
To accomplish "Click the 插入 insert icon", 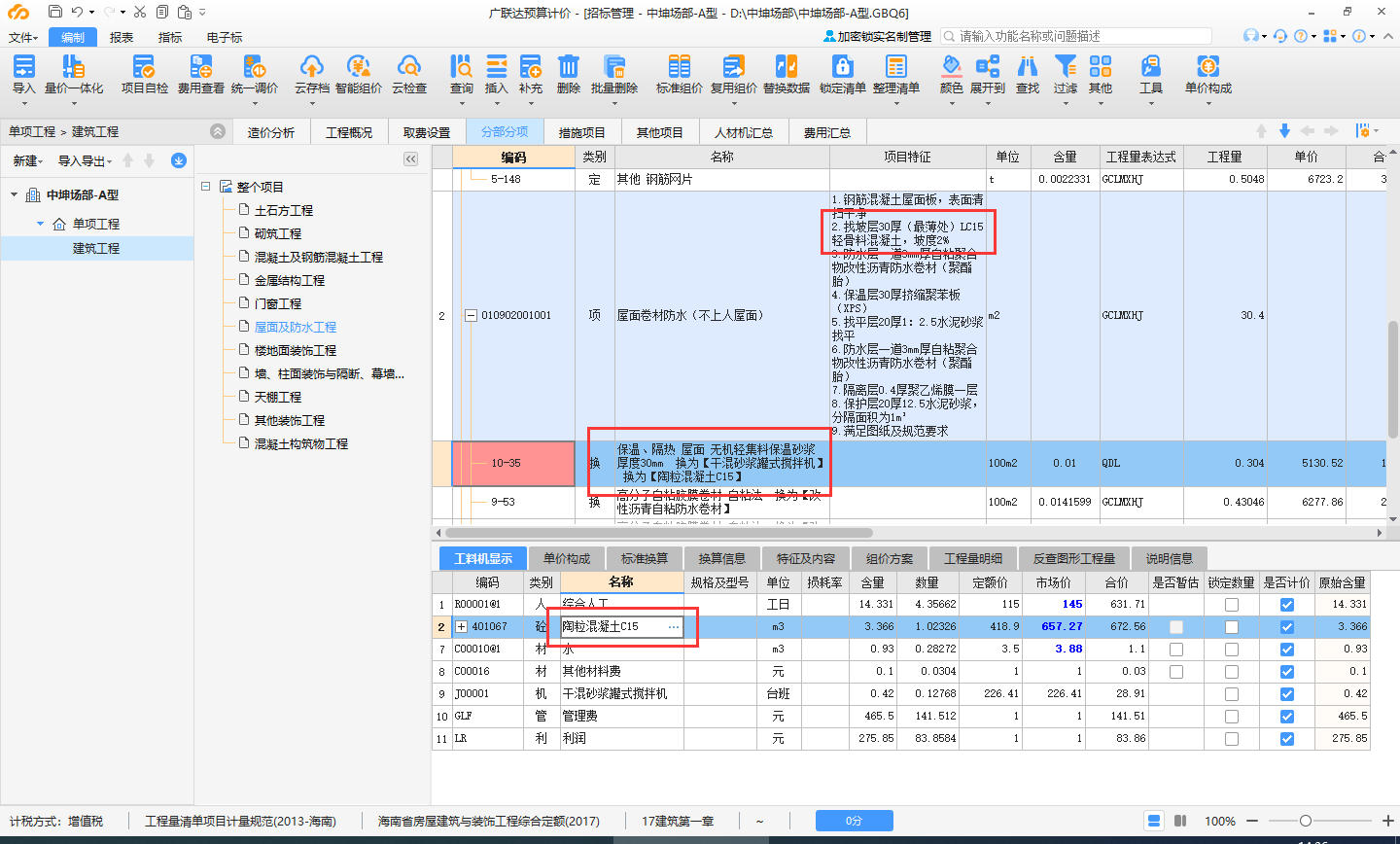I will [x=496, y=66].
